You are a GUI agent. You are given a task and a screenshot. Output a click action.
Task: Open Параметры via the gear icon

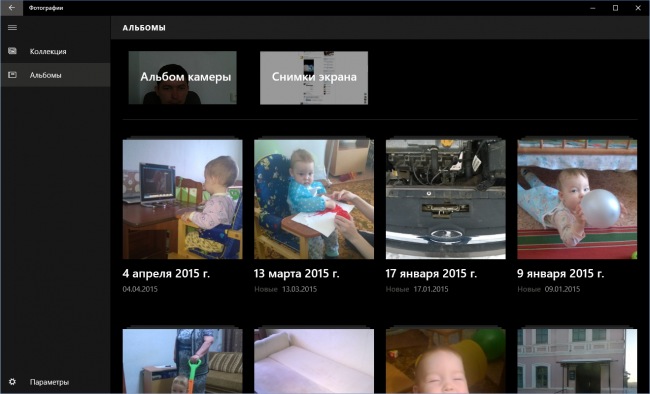pos(12,382)
